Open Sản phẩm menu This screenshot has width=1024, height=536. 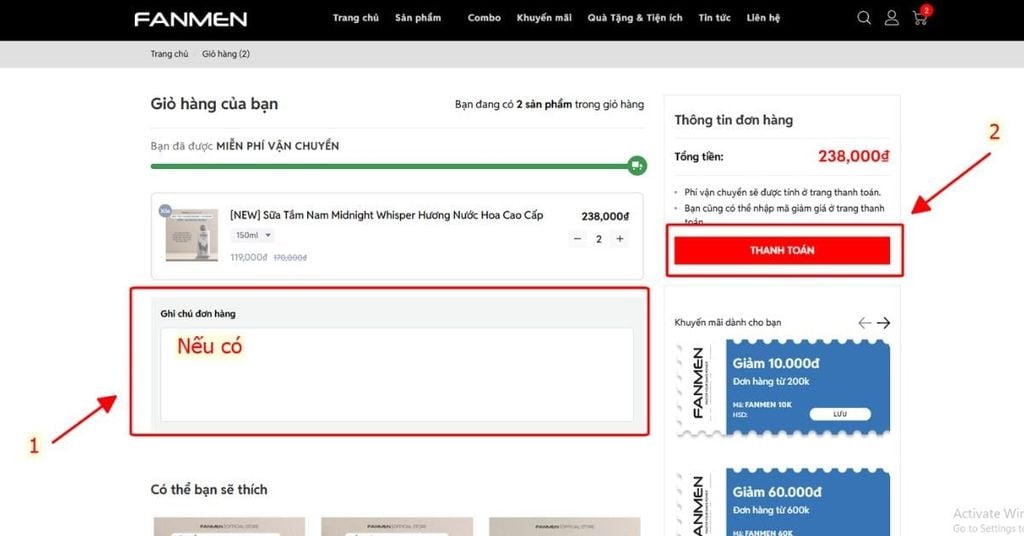click(418, 18)
